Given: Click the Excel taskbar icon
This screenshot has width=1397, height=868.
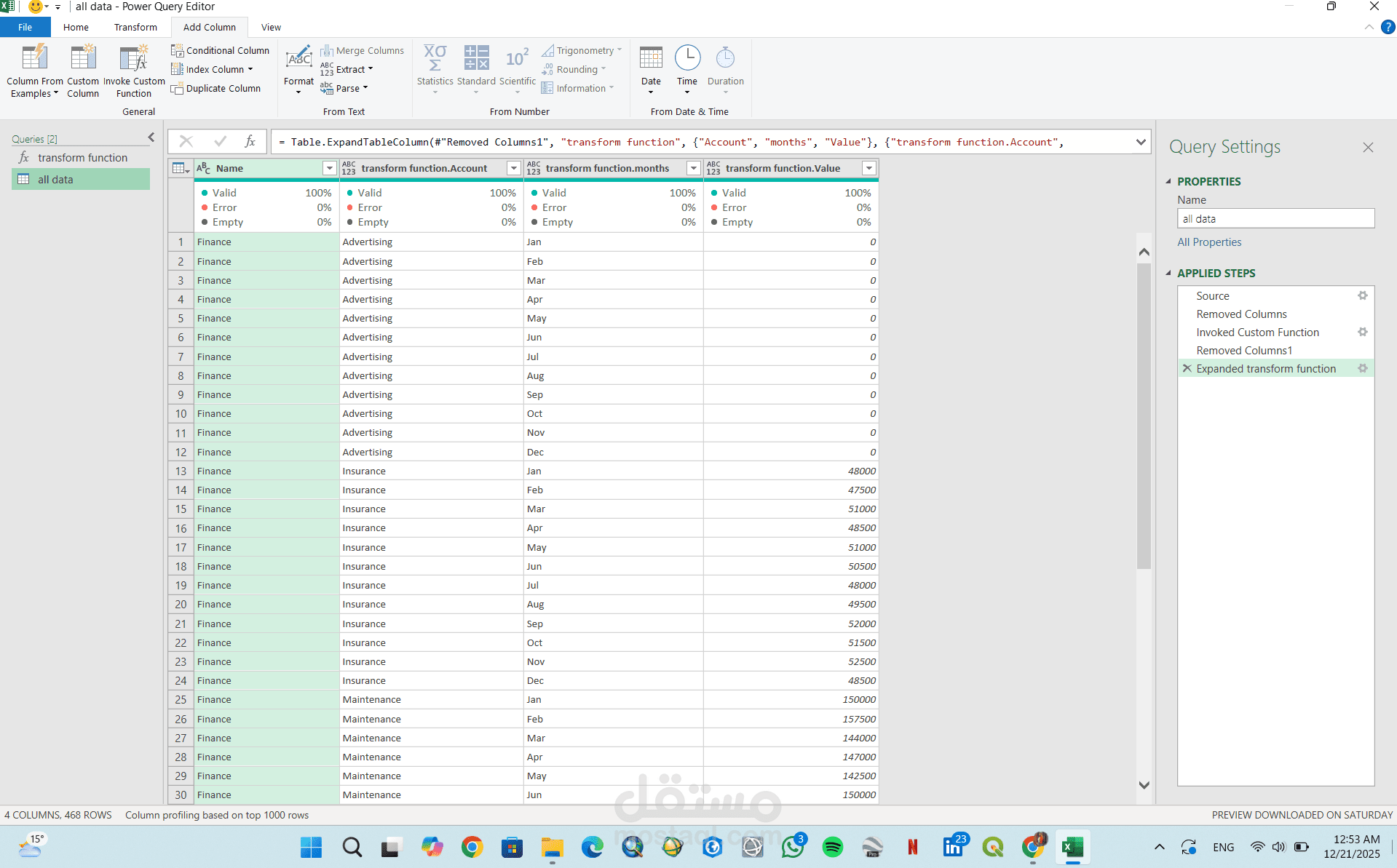Looking at the screenshot, I should tap(1072, 847).
